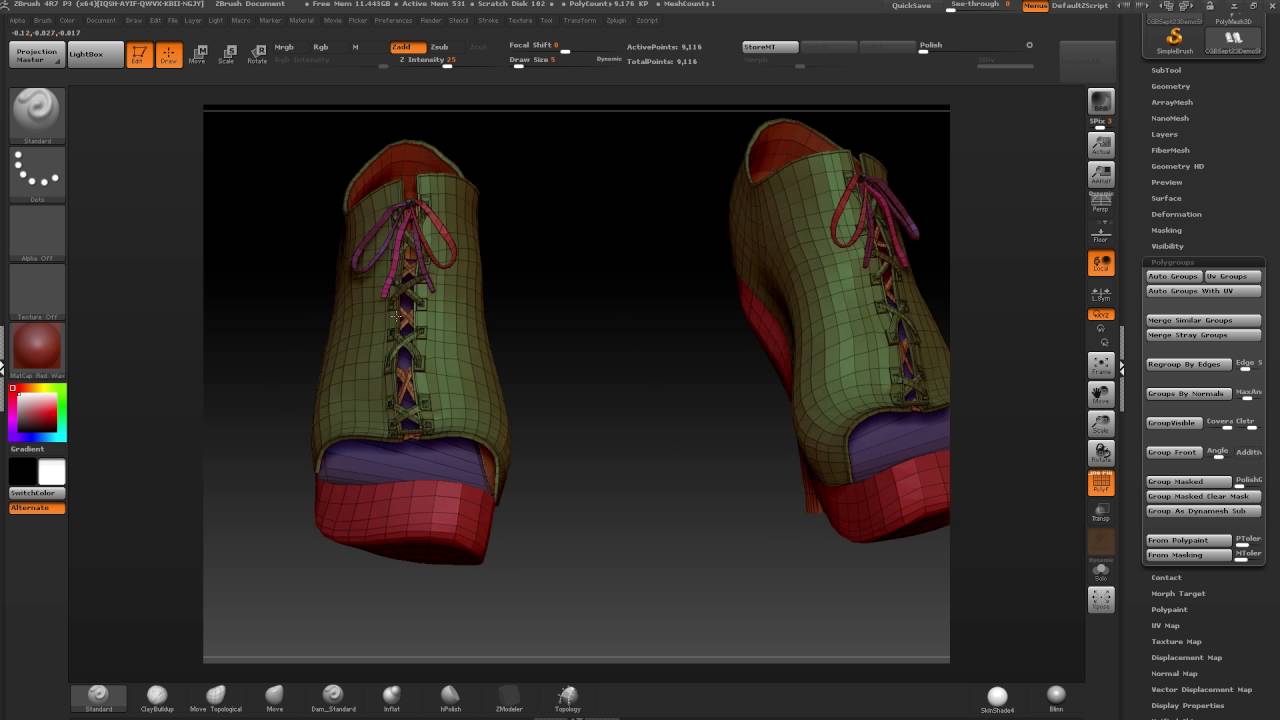Image resolution: width=1280 pixels, height=720 pixels.
Task: Expand the Deformation section
Action: [x=1176, y=214]
